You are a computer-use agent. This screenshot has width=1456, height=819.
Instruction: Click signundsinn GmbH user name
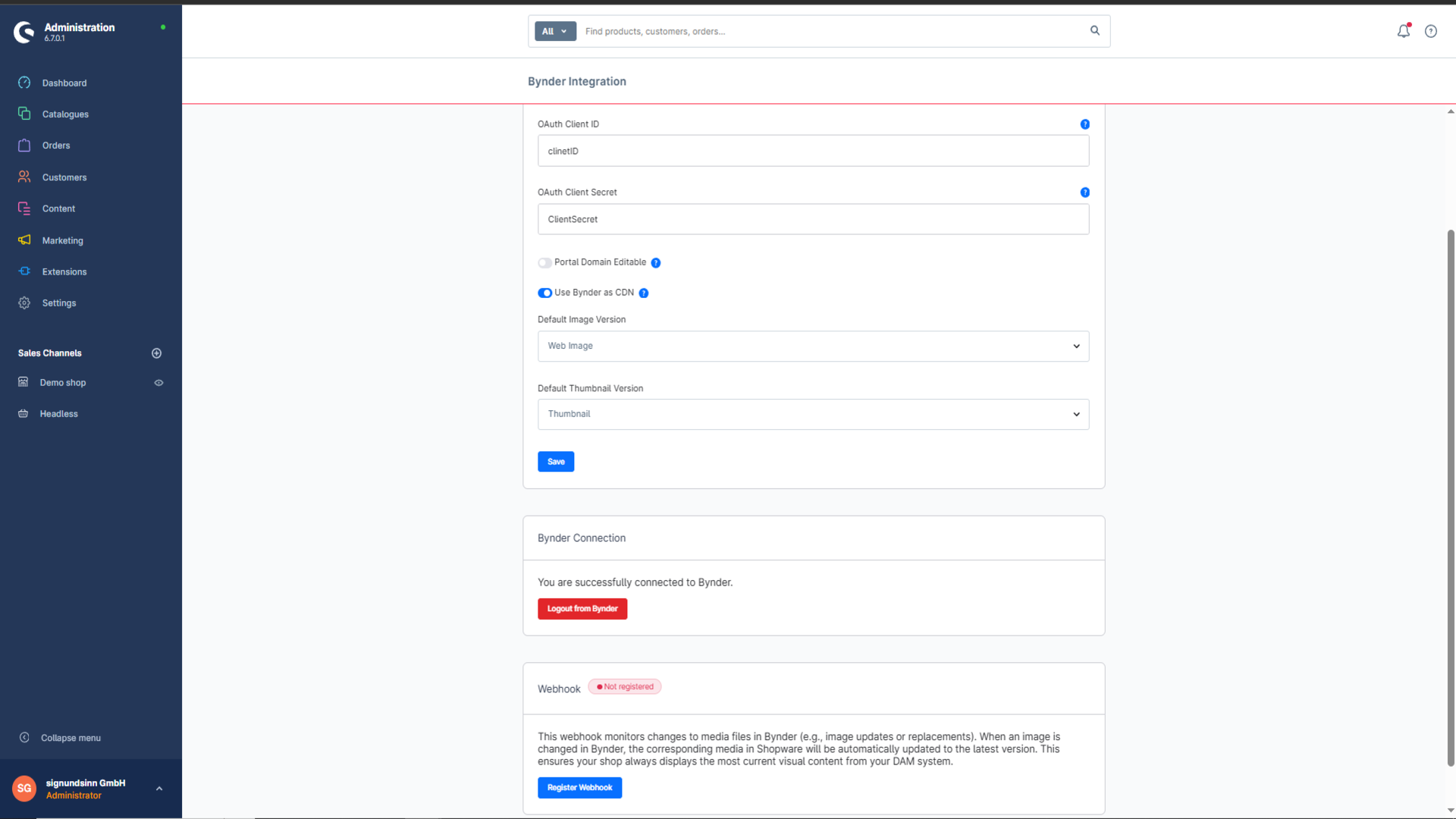(86, 783)
